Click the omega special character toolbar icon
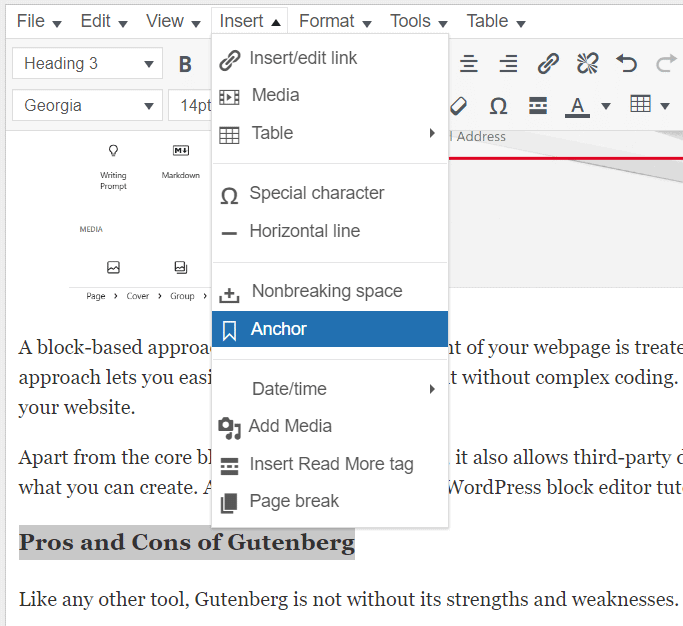 (x=498, y=105)
